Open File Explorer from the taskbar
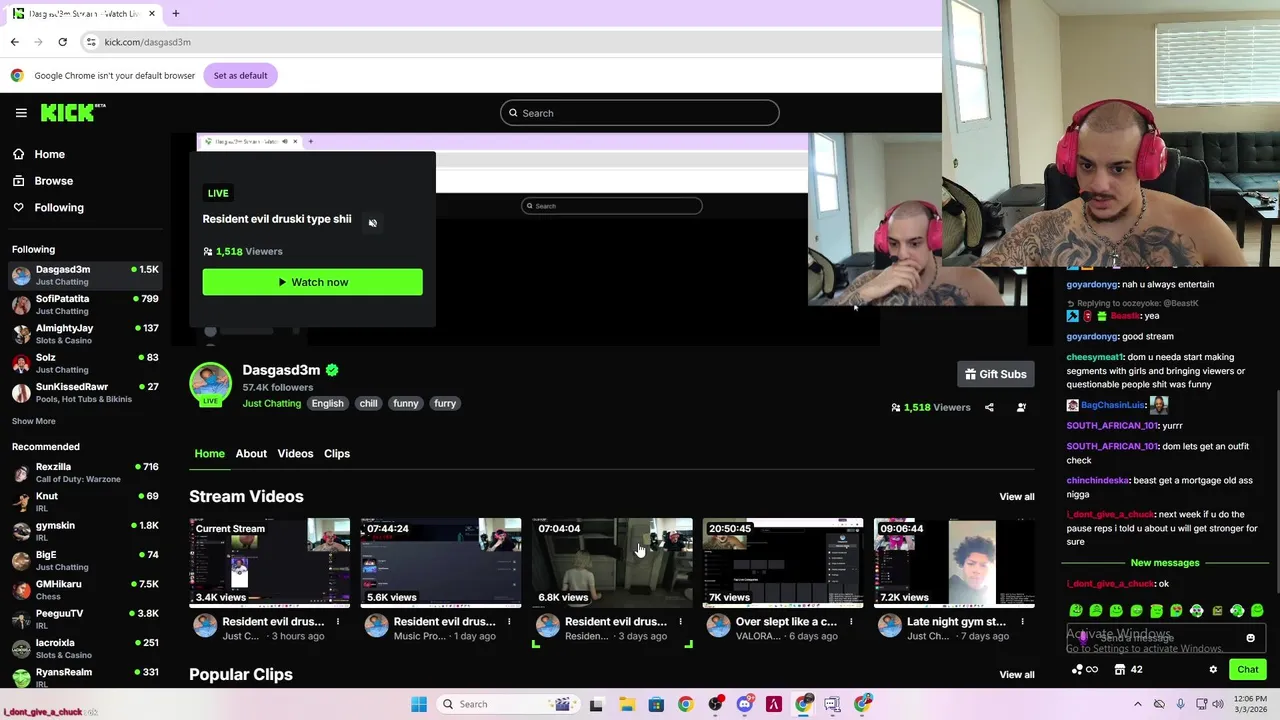This screenshot has width=1280, height=720. (x=626, y=704)
